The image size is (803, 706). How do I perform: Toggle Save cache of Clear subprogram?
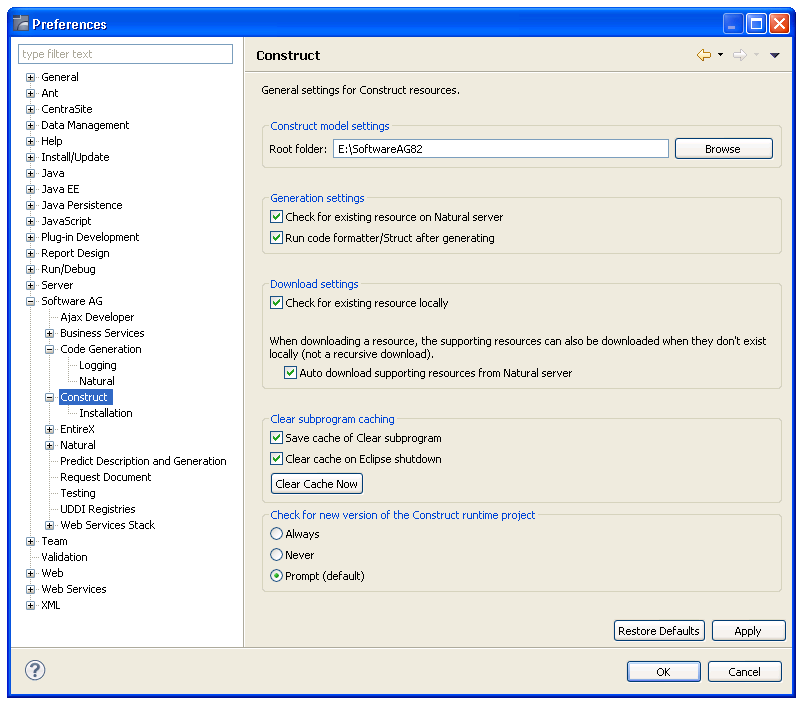tap(277, 438)
